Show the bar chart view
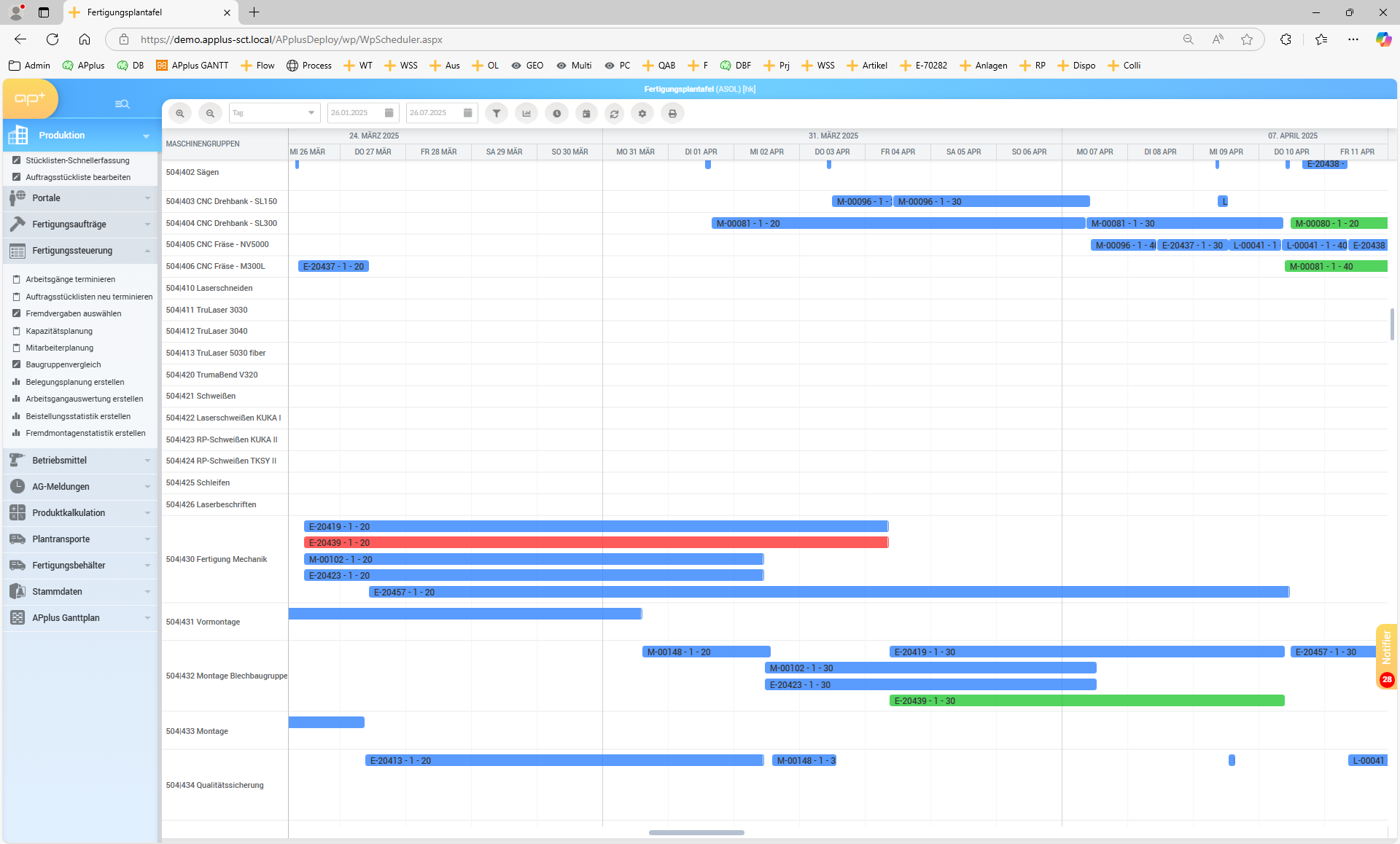 526,114
